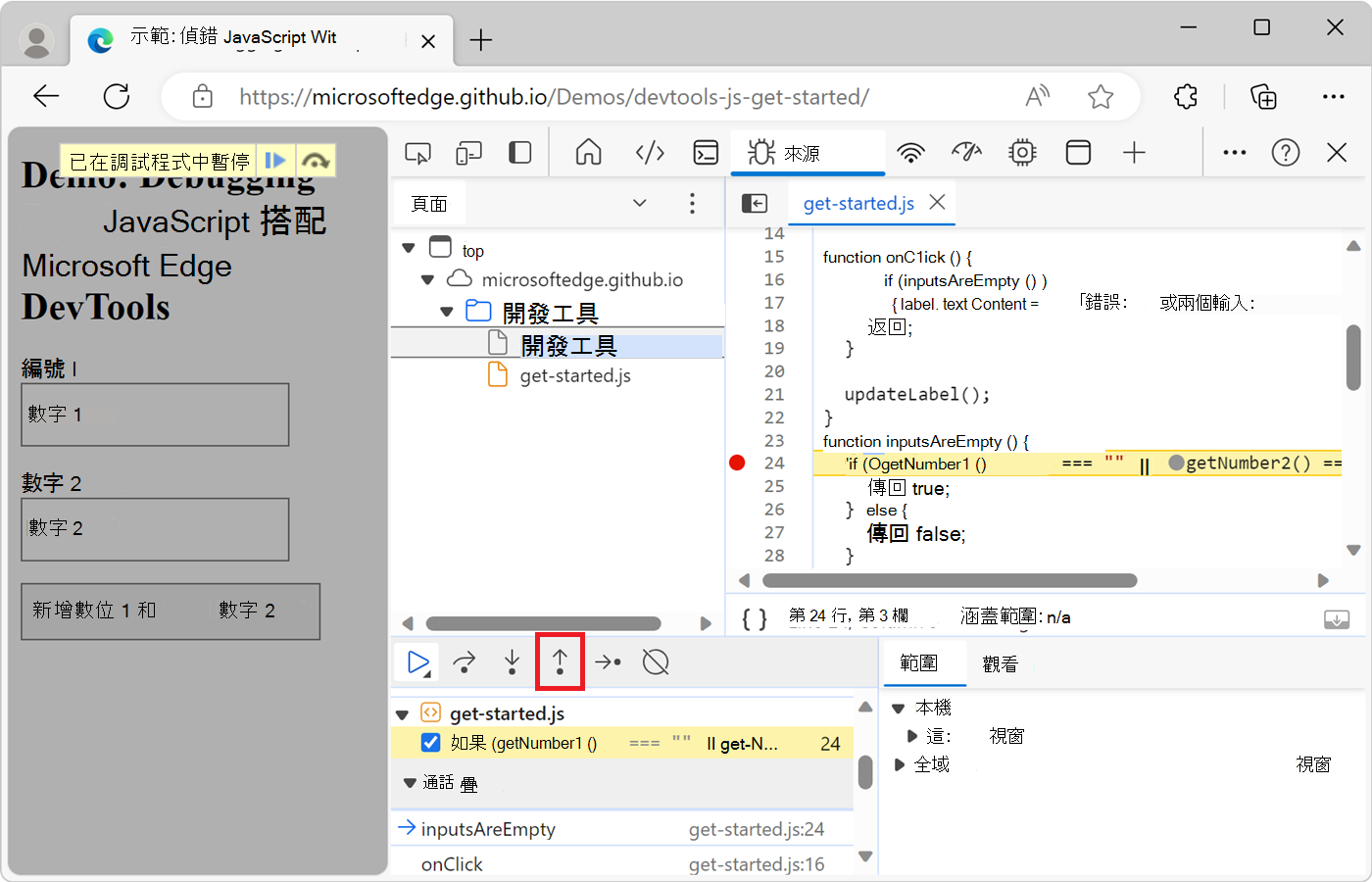Click the navigator pane horizontal scrollbar

[x=543, y=623]
